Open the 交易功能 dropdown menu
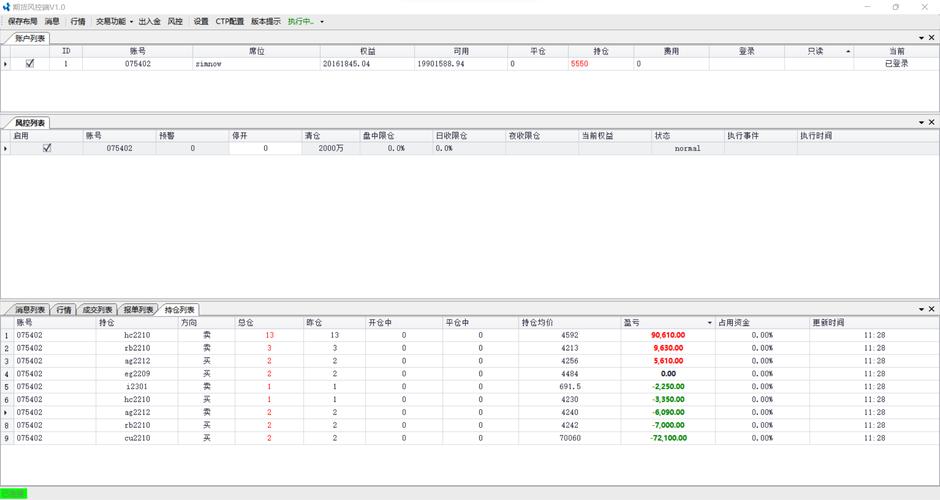 click(x=114, y=21)
